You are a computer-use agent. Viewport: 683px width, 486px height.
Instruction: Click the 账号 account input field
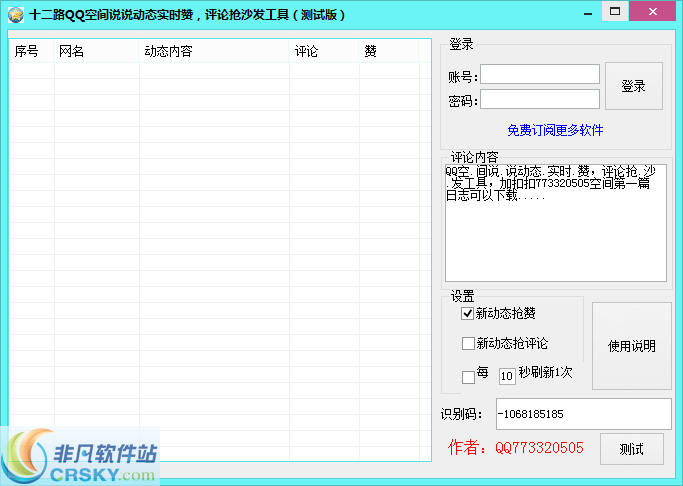pos(540,75)
